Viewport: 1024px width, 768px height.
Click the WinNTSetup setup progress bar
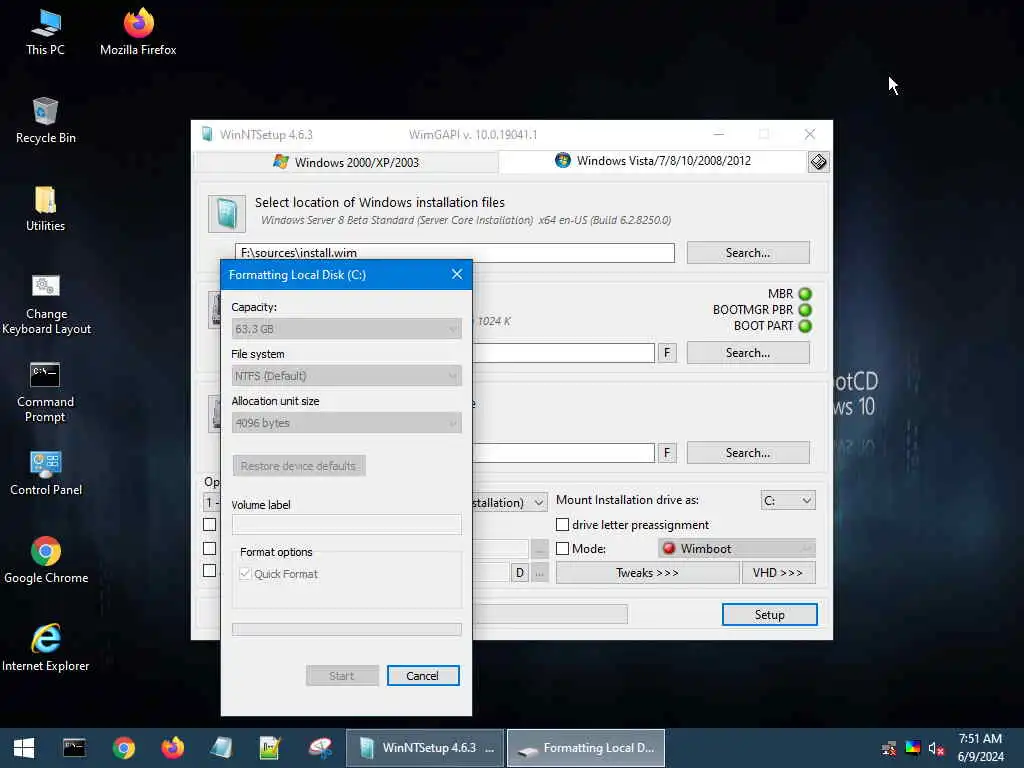(551, 614)
